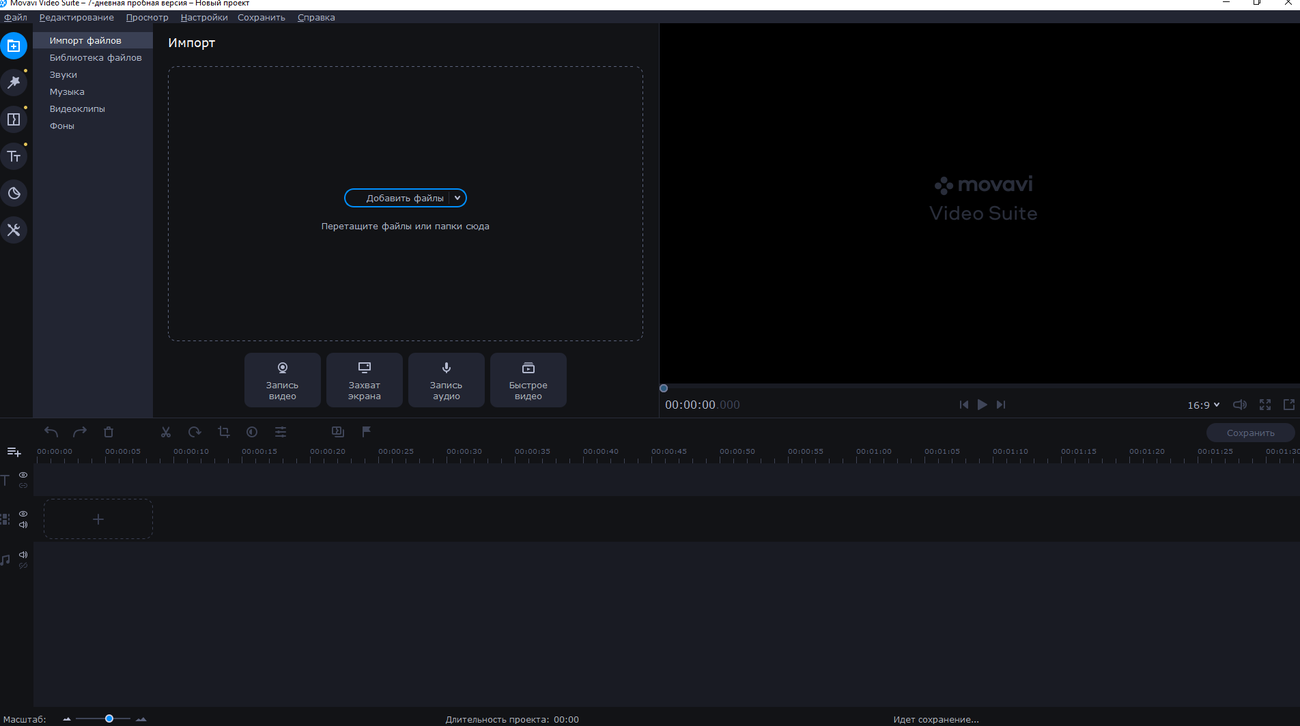Screen dimensions: 1300x726
Task: Detach the preview window icon
Action: click(x=1289, y=405)
